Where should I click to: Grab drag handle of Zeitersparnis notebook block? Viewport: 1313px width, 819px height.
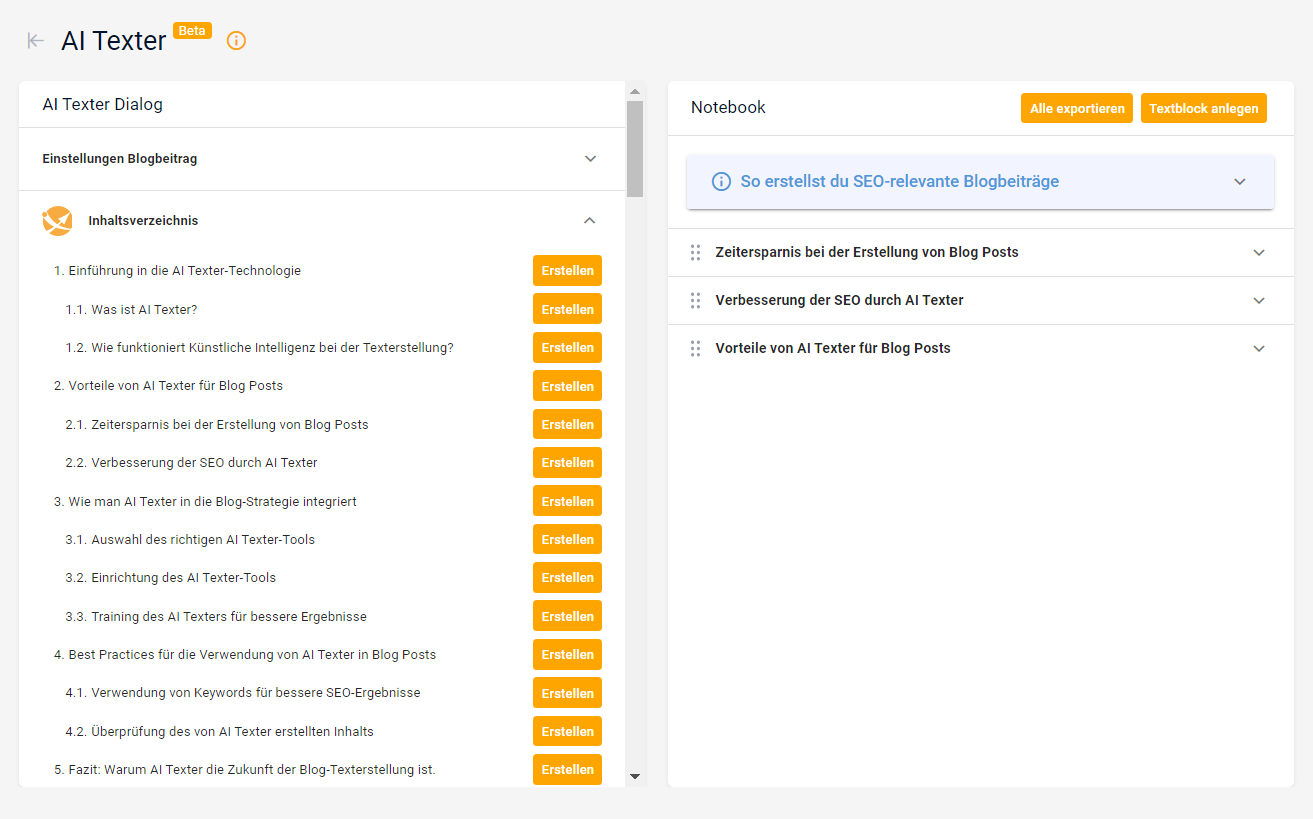(695, 253)
